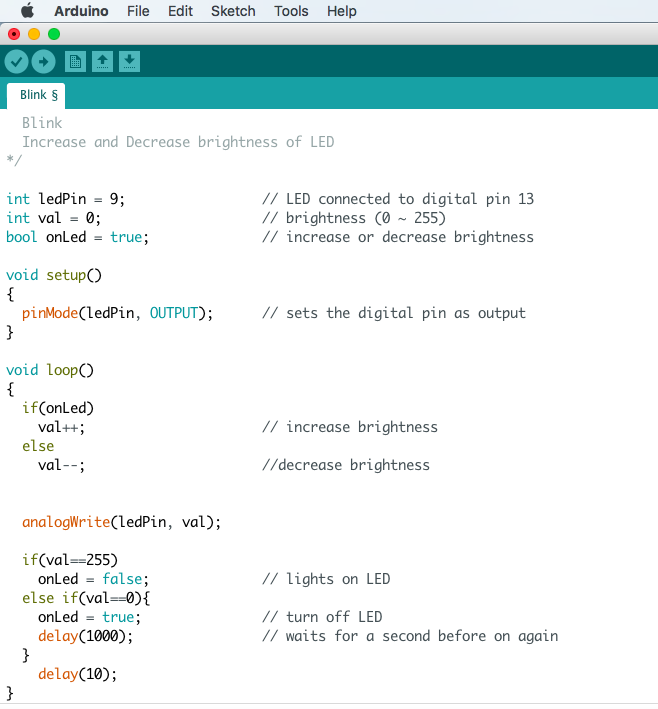
Task: Click the comment '//decrease brightness'
Action: pos(346,465)
